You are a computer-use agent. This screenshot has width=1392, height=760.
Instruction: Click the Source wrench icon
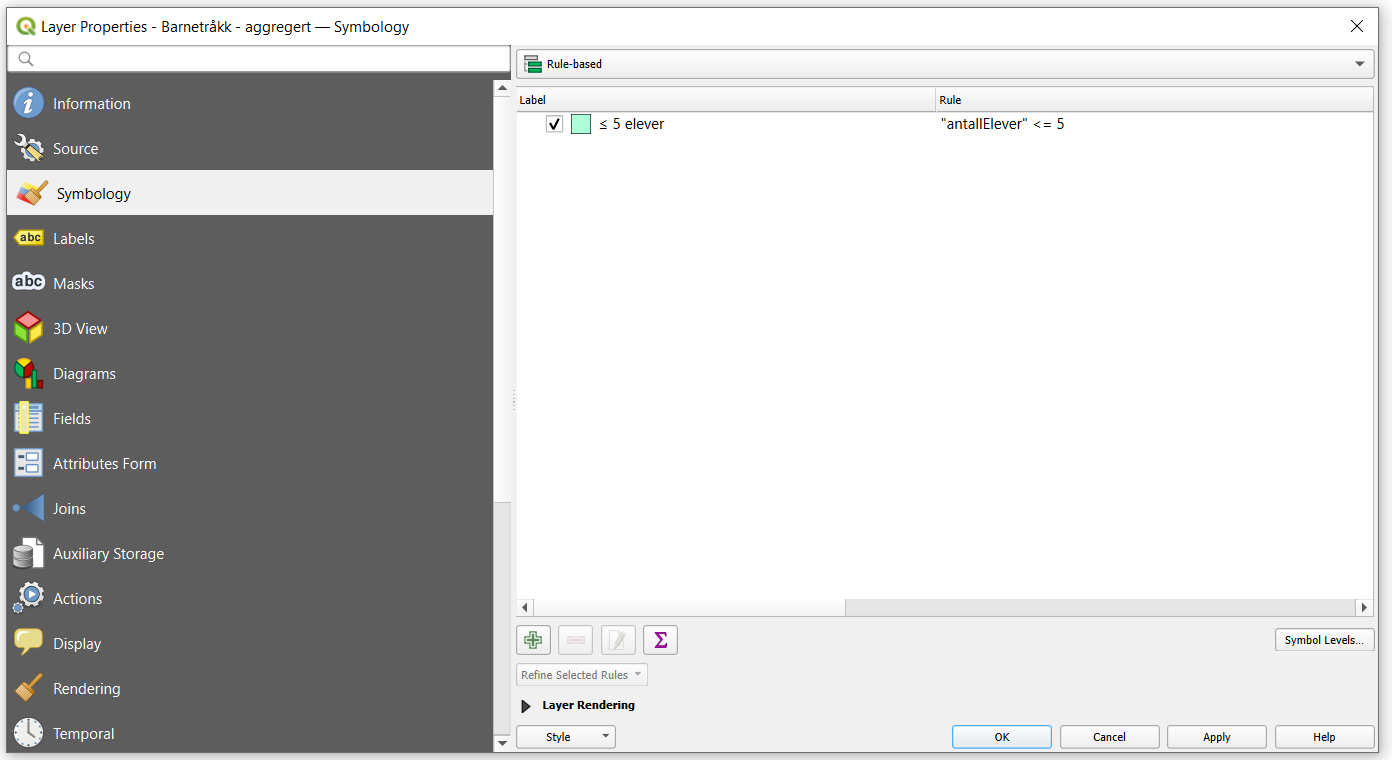click(x=28, y=148)
